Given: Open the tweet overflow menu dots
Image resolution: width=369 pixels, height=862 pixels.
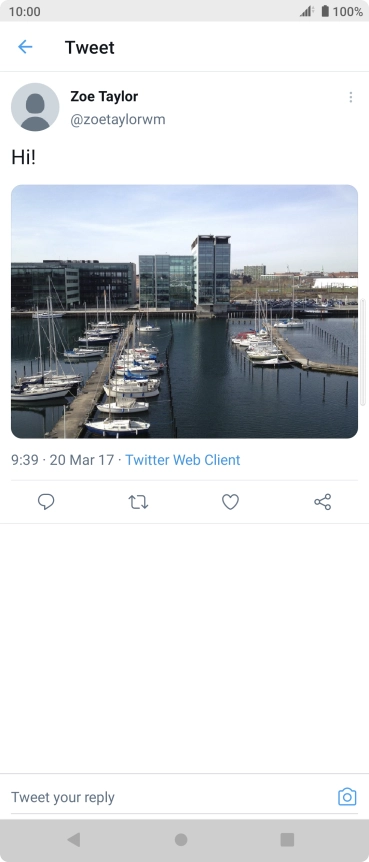Looking at the screenshot, I should [350, 97].
